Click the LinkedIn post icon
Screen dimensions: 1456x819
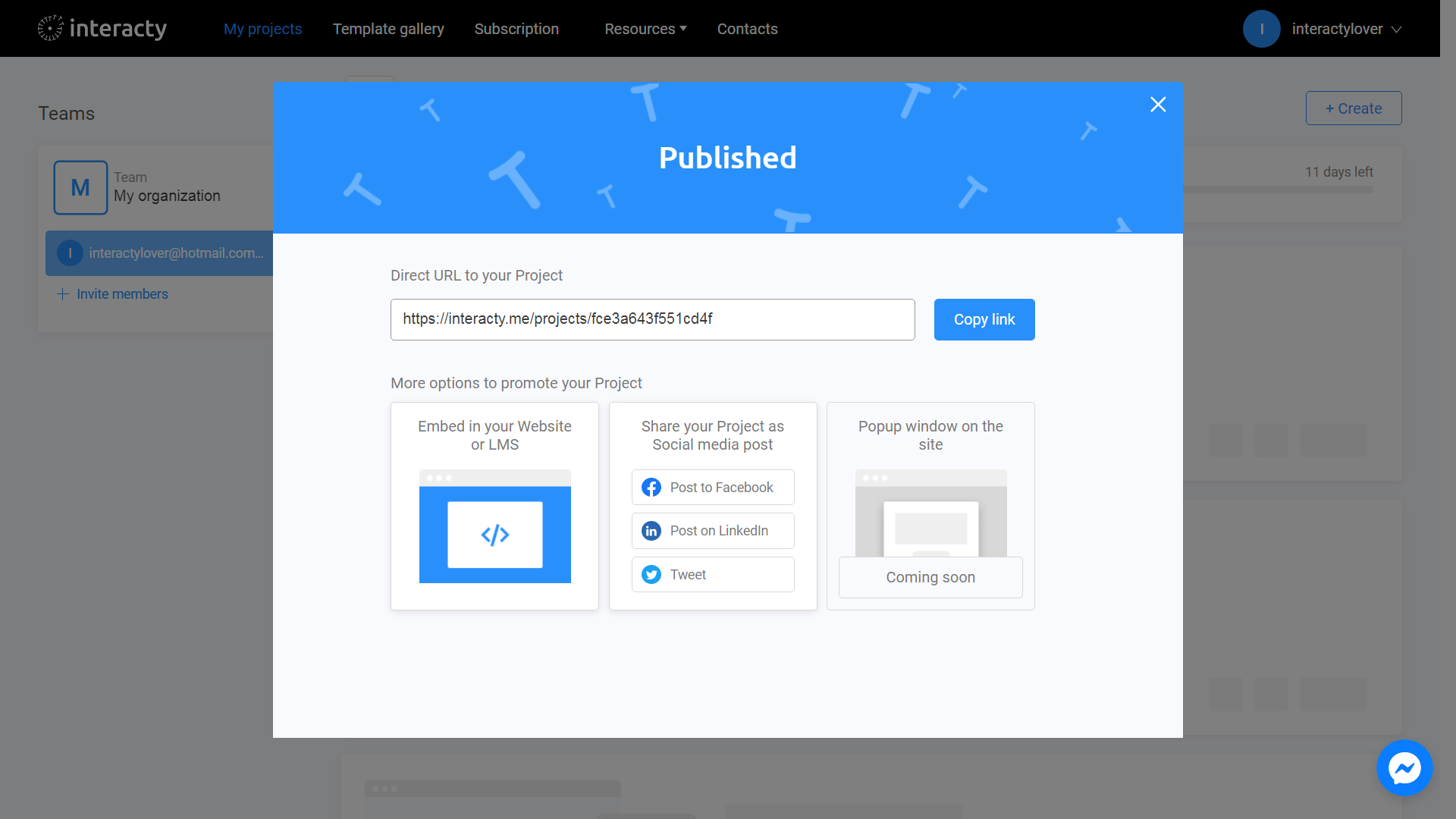pos(651,530)
